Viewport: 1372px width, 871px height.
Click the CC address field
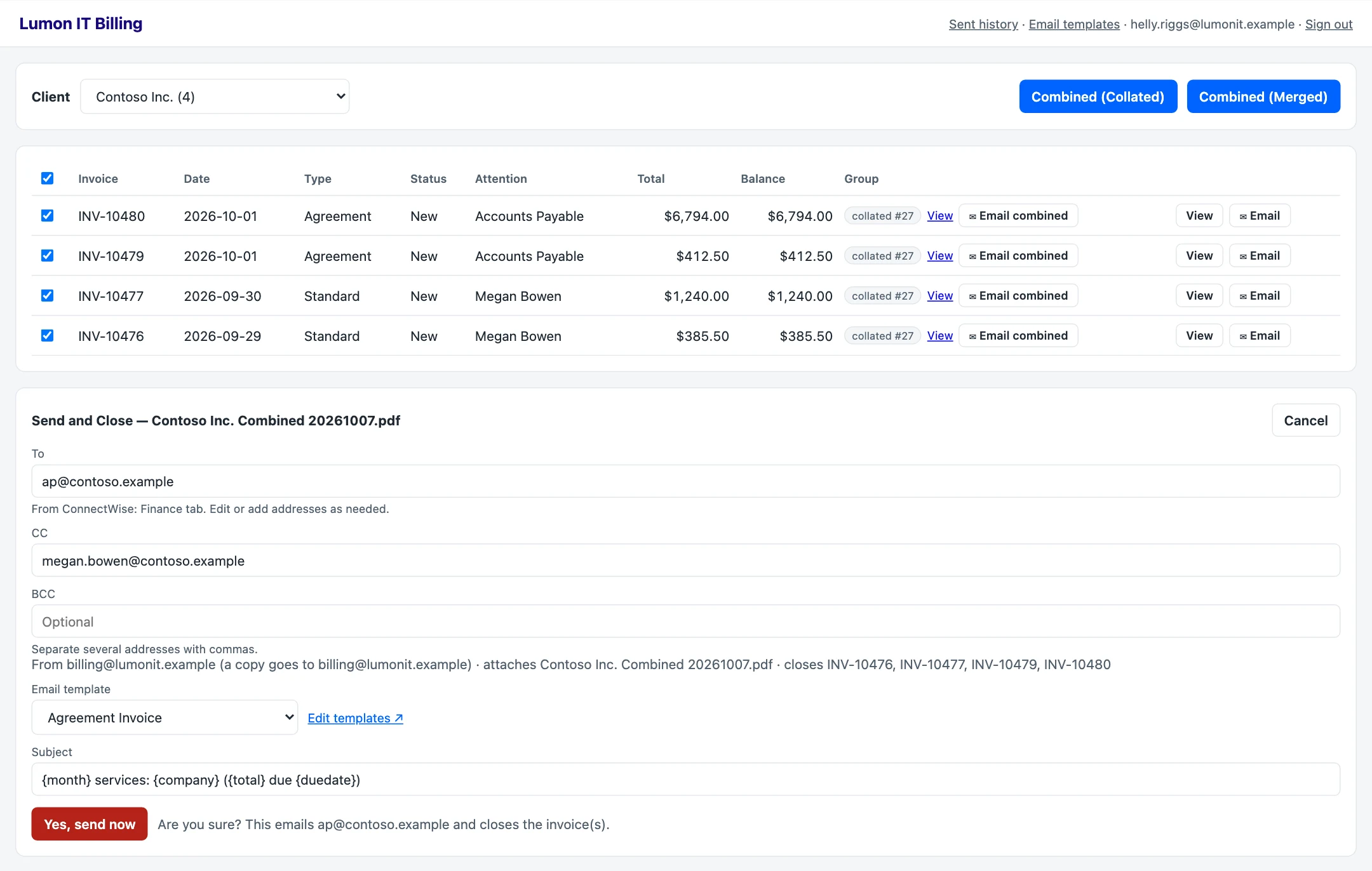point(686,561)
